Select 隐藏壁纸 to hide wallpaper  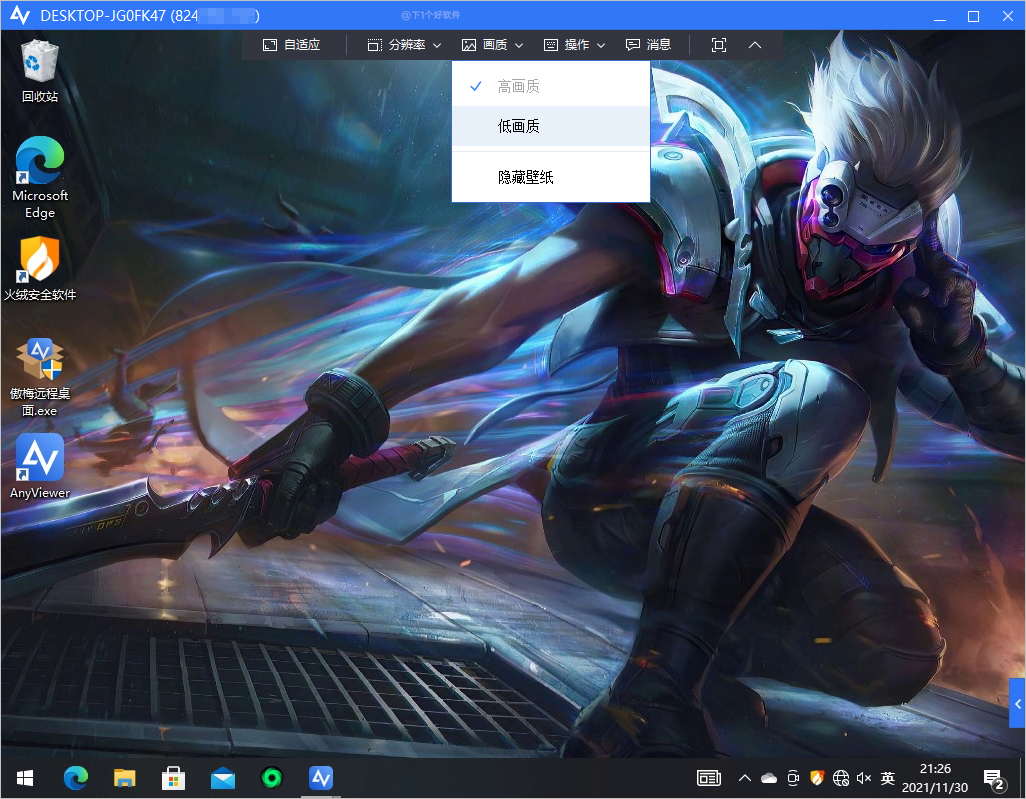[550, 177]
